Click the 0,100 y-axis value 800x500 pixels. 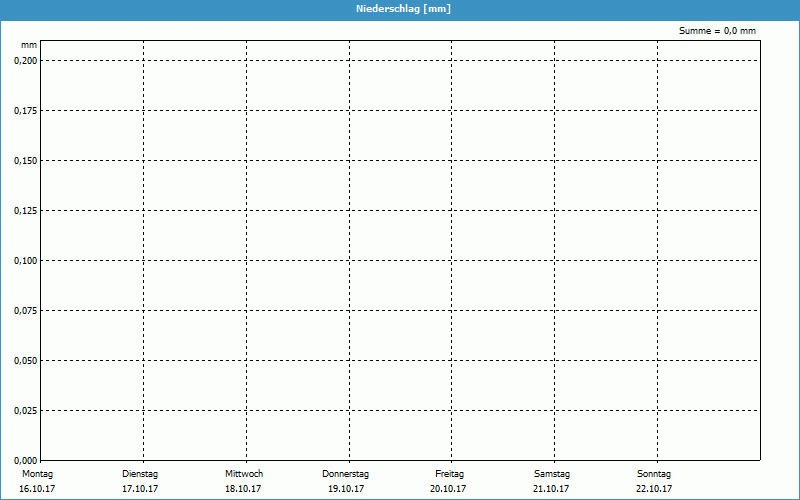tap(26, 261)
